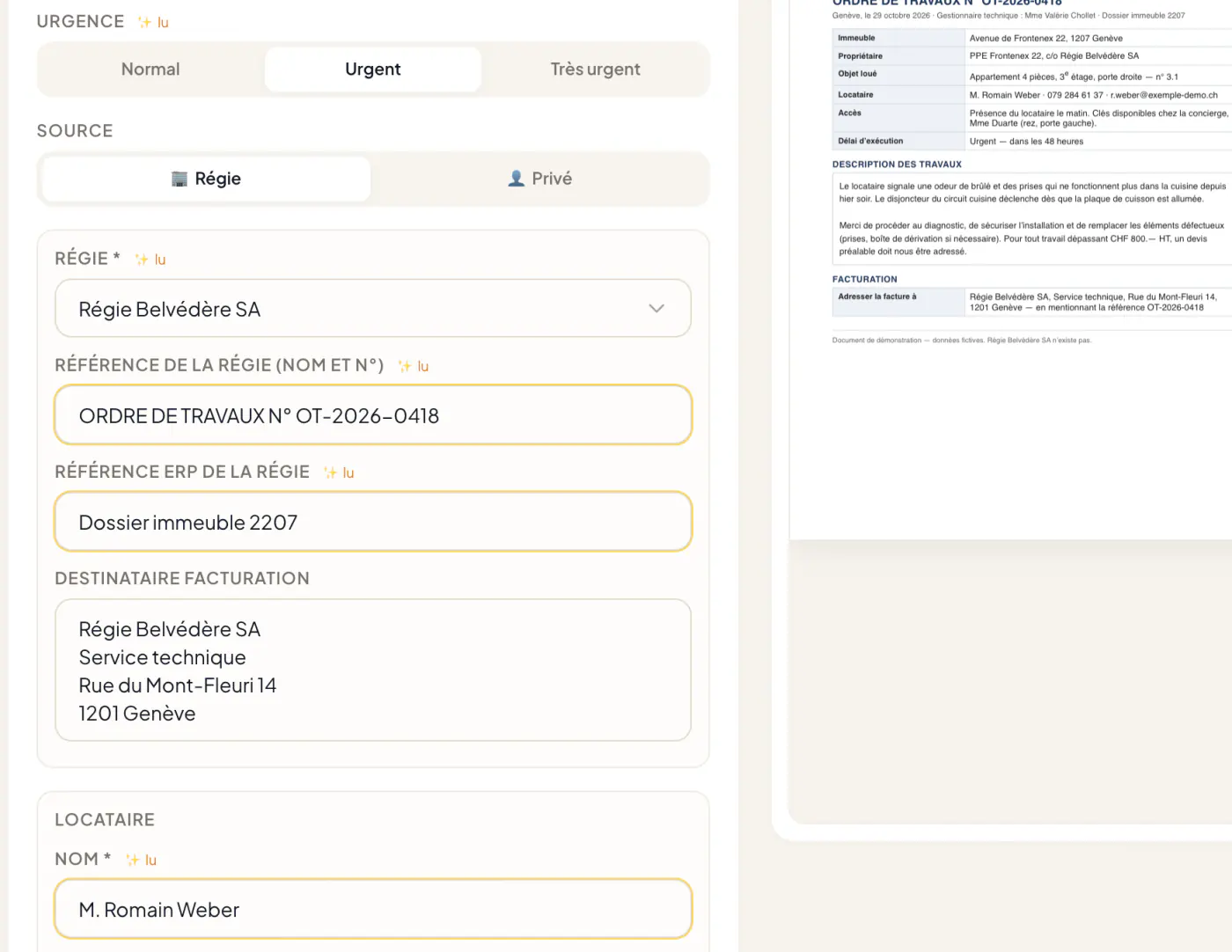Screen dimensions: 1232x952
Task: Click the 'lu' badge next to RÉFÉRENCE DE LA RÉGIE
Action: [x=414, y=366]
